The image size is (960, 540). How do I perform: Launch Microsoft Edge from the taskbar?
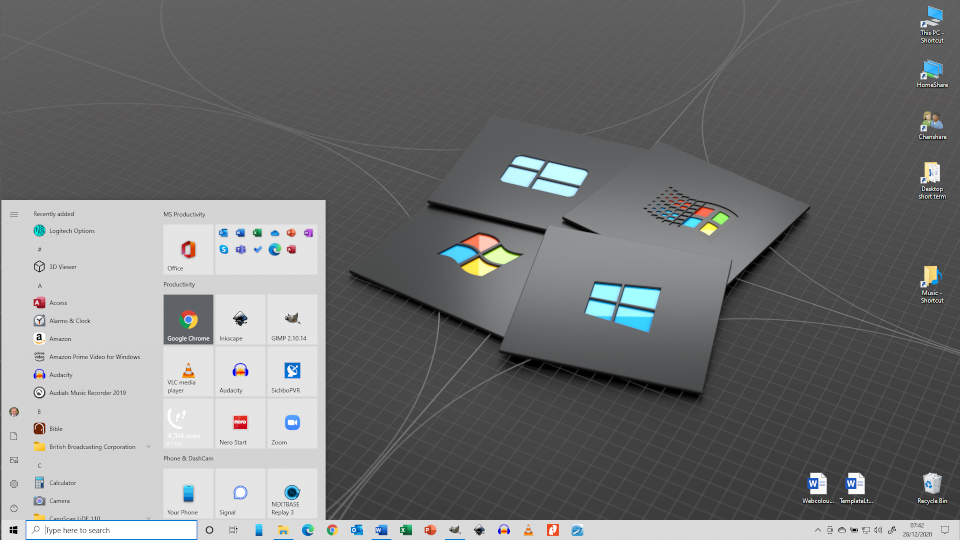click(x=307, y=530)
